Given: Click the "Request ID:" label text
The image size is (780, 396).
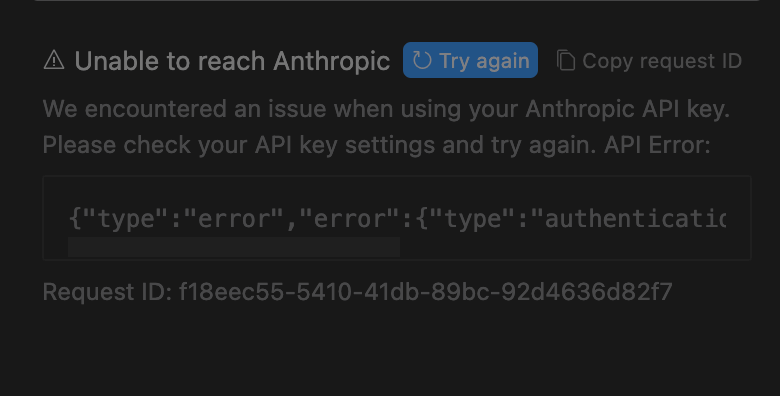Looking at the screenshot, I should point(107,292).
